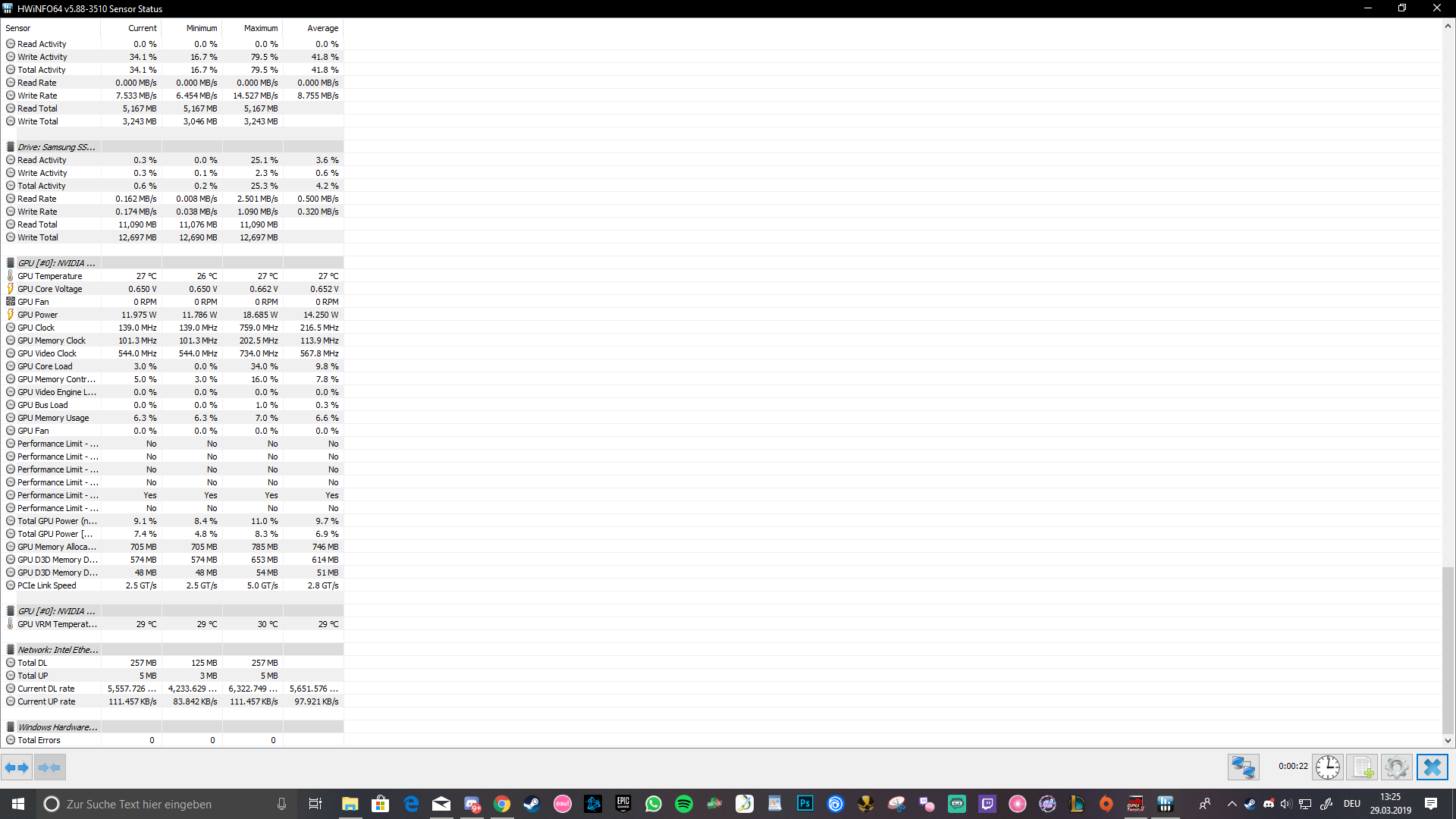Select the Current DL rate row
The image size is (1456, 819).
(46, 689)
